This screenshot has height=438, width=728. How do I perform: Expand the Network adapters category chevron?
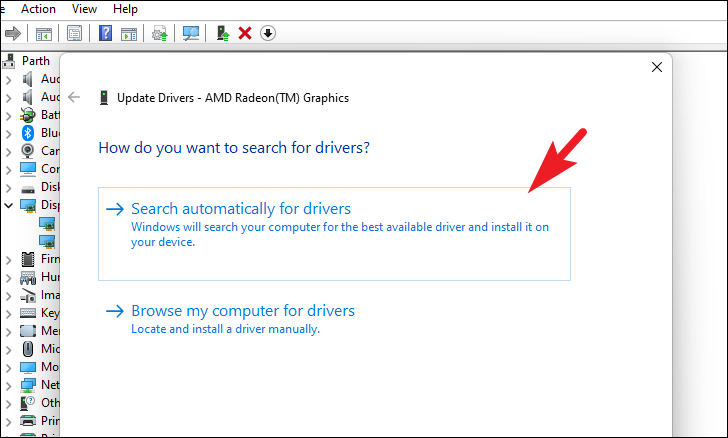point(8,386)
